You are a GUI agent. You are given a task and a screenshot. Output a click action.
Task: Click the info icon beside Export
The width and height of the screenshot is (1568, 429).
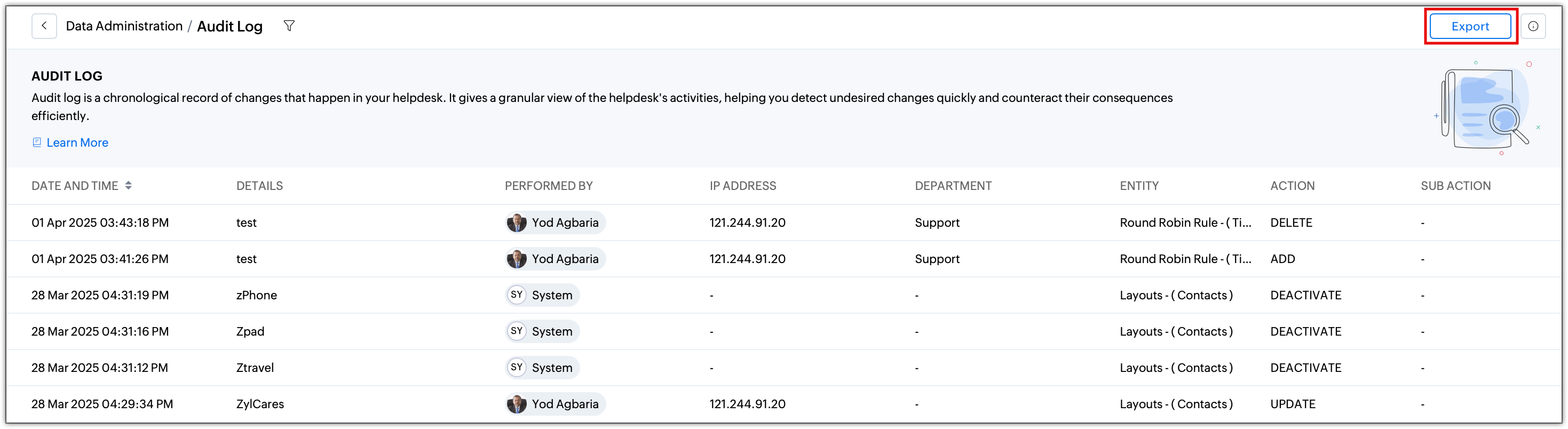[x=1533, y=26]
